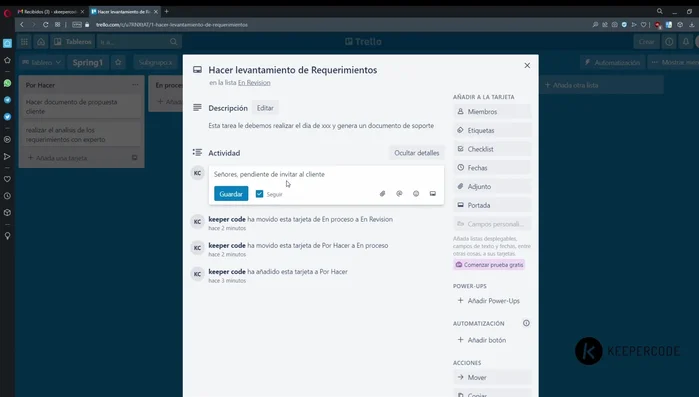
Task: Click Editar next to Descripción
Action: coord(265,108)
